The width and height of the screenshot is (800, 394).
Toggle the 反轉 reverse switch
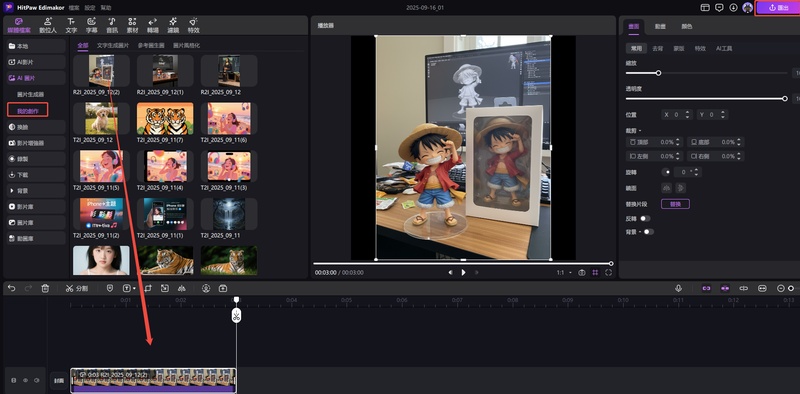coord(645,218)
